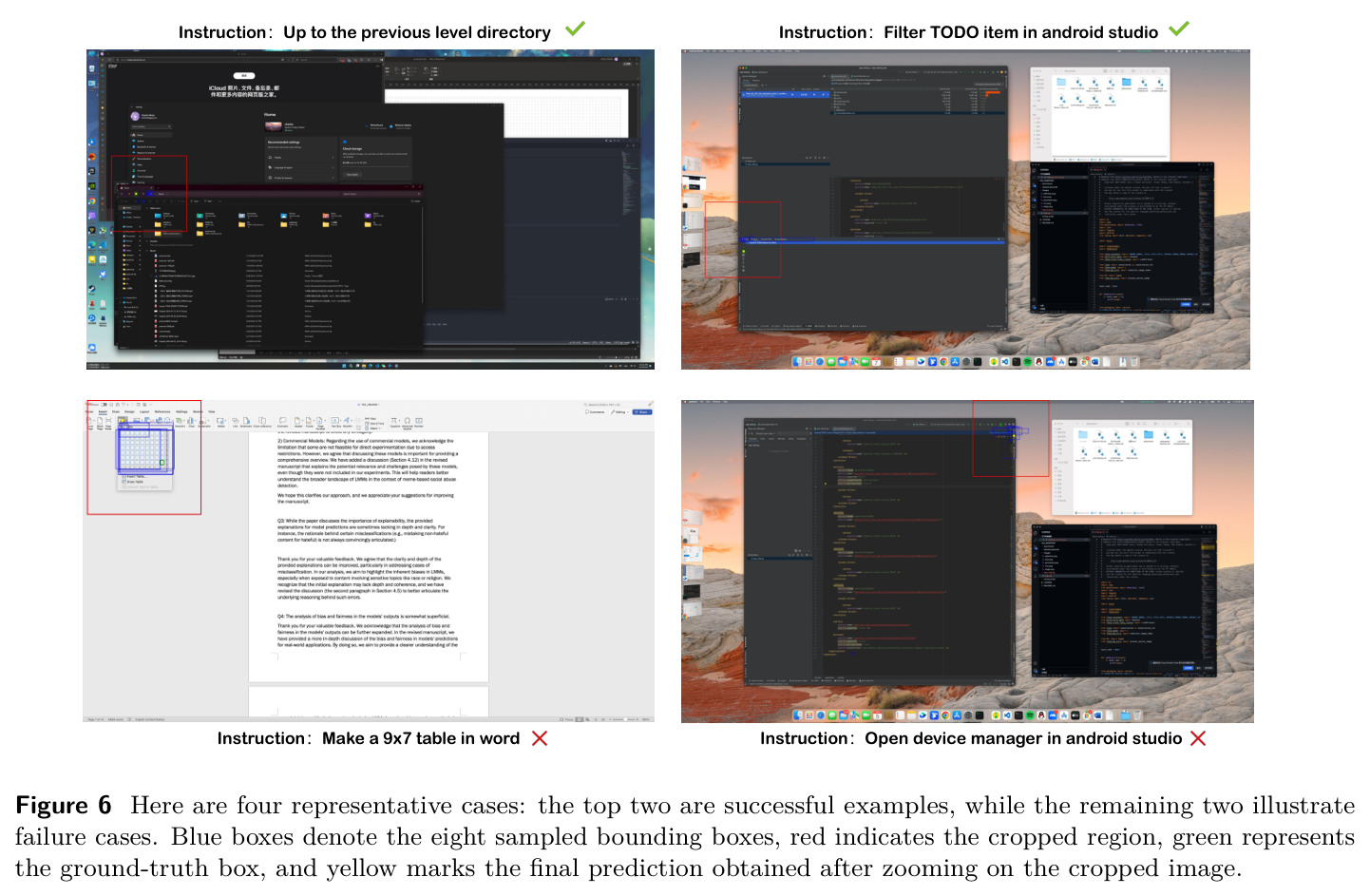Click the Search field in Word's title bar

click(604, 405)
